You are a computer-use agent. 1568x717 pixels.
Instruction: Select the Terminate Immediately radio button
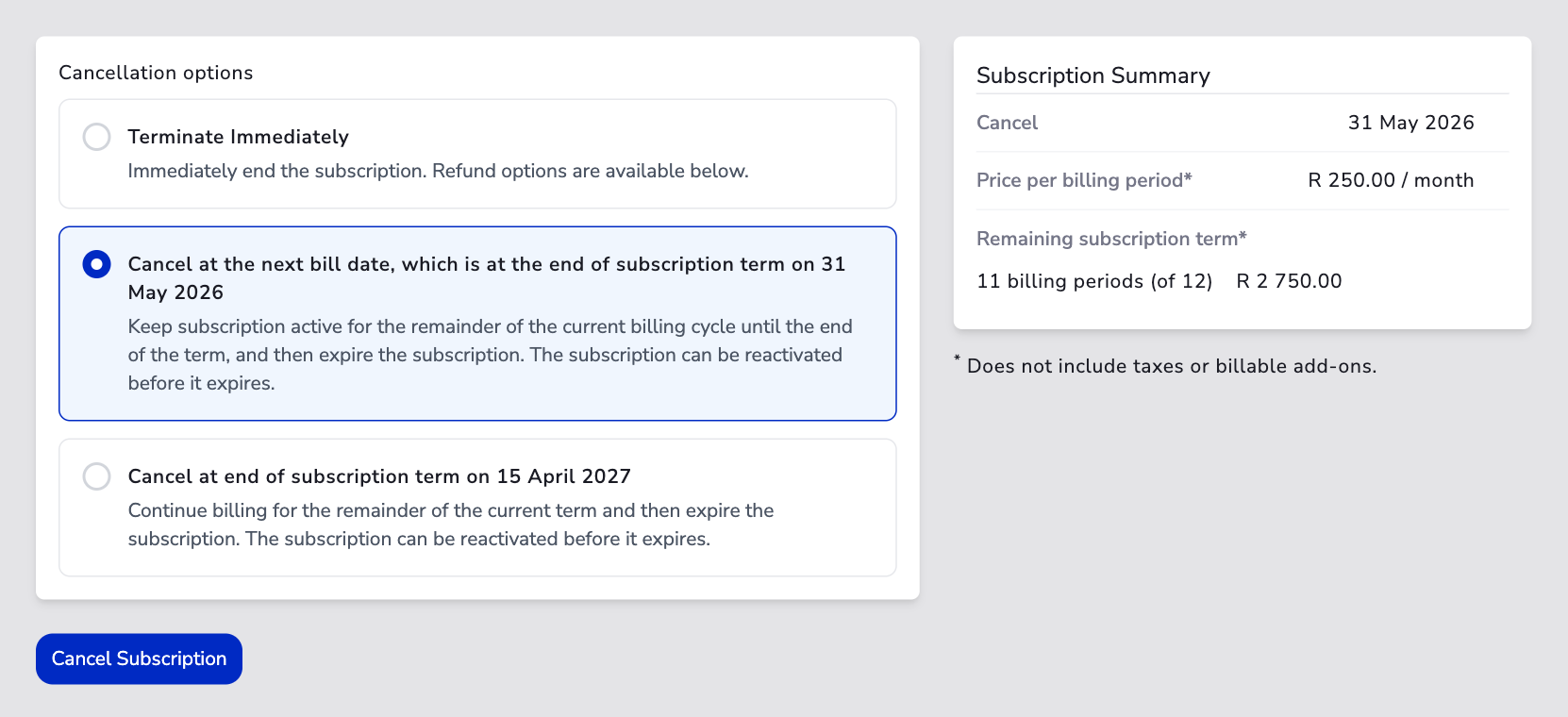tap(96, 137)
